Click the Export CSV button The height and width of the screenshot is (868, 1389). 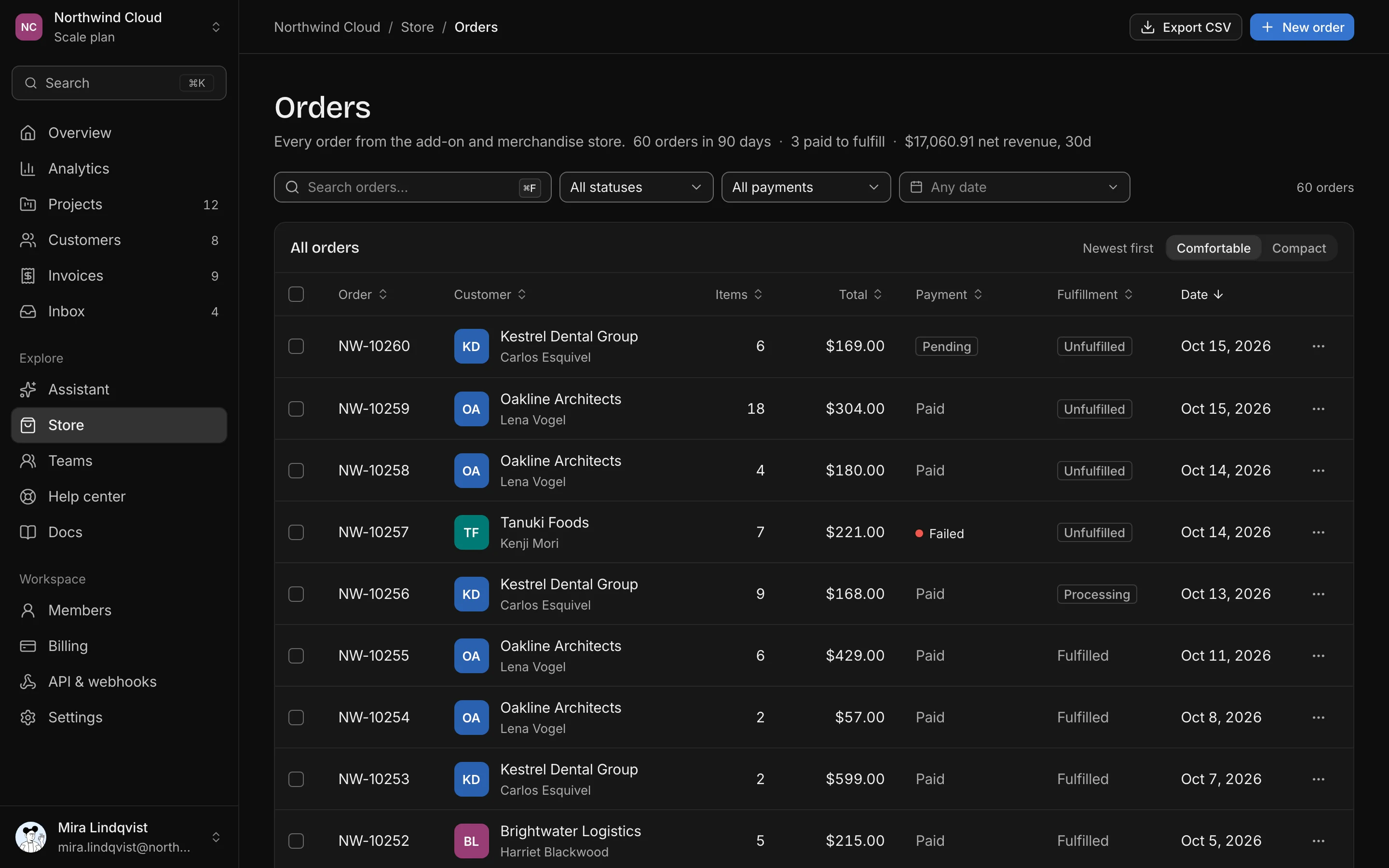tap(1185, 27)
